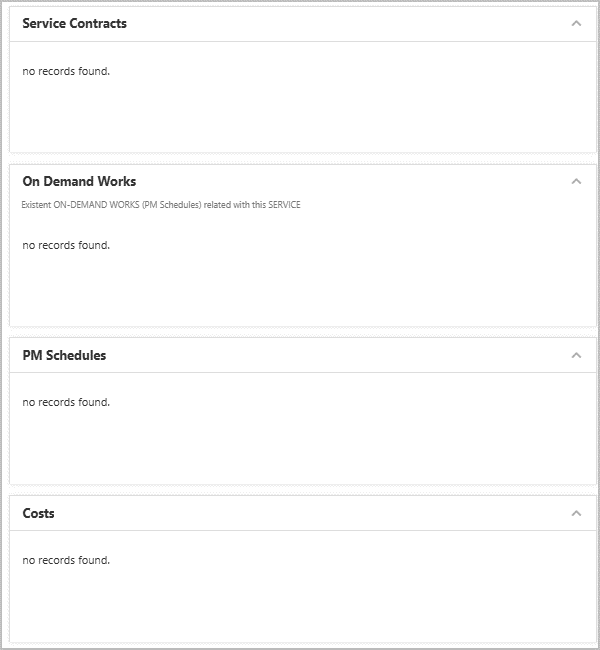Collapse the Service Contracts panel chevron
The image size is (600, 650).
click(x=576, y=24)
